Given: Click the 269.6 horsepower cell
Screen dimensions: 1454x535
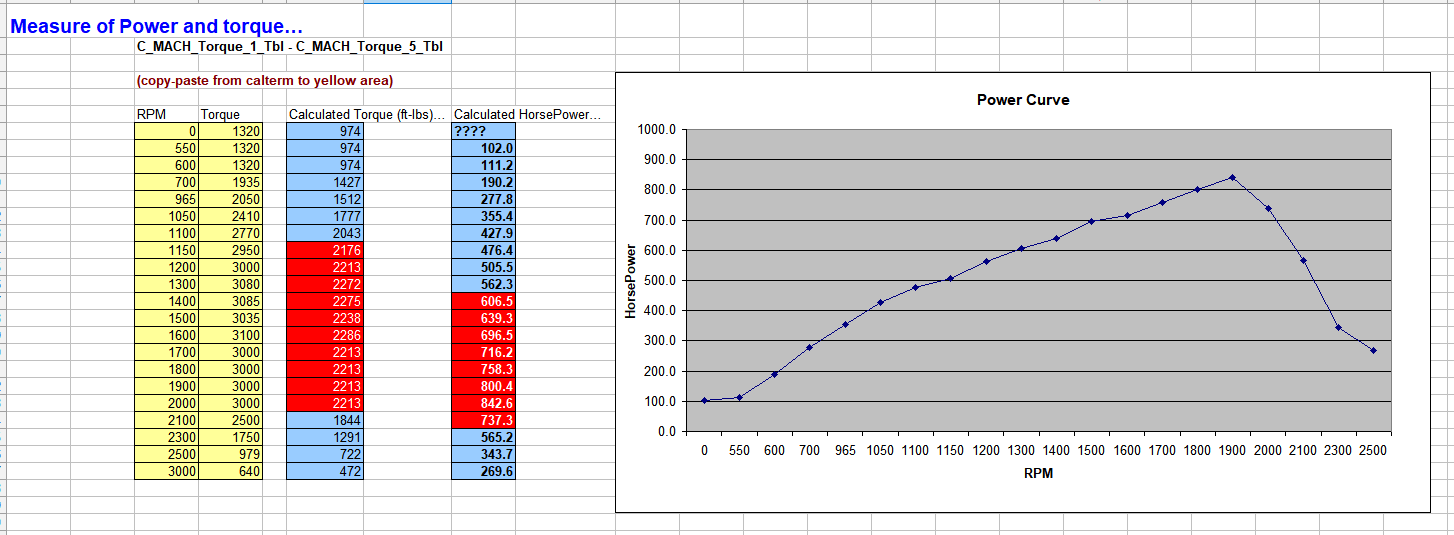Looking at the screenshot, I should [x=484, y=471].
